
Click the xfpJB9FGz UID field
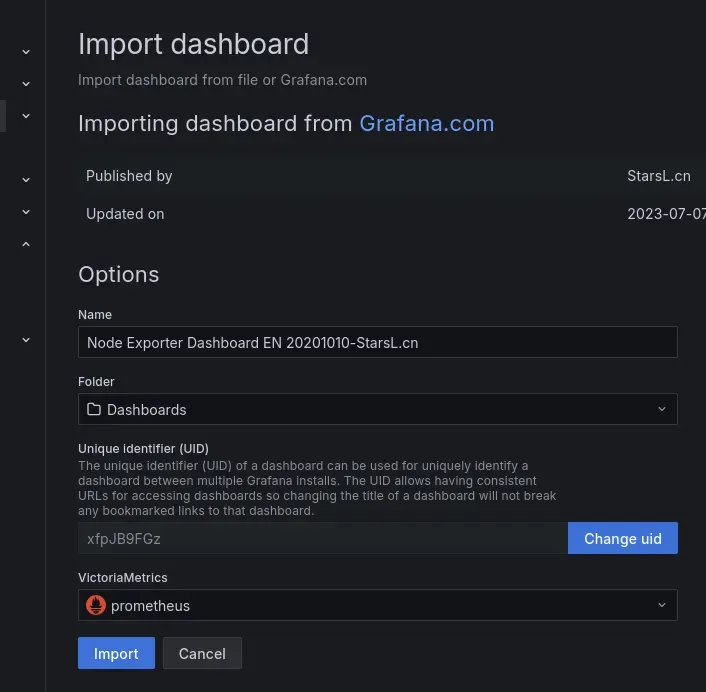(322, 538)
